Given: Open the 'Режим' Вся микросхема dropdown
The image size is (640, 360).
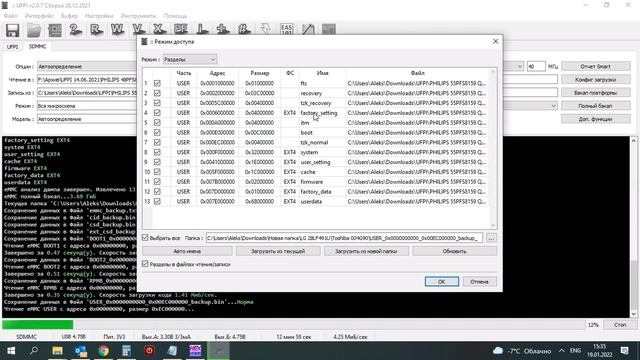Looking at the screenshot, I should 87,106.
